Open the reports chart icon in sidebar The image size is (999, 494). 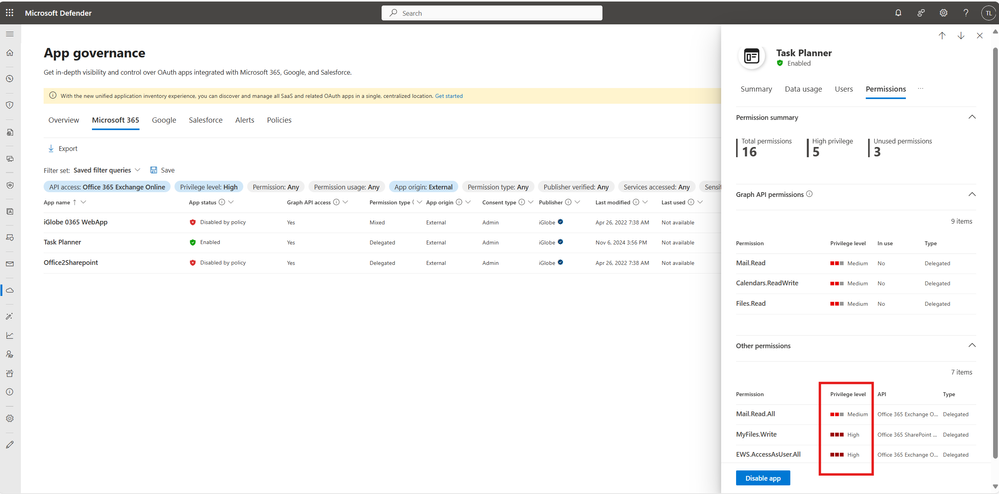10,335
